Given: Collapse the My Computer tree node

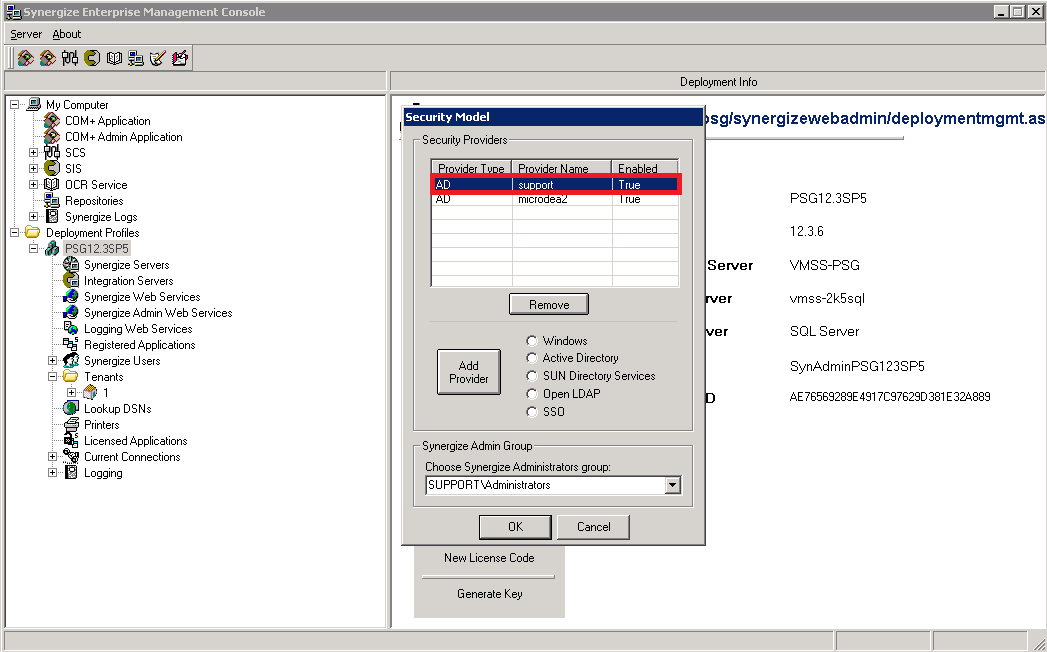Looking at the screenshot, I should tap(15, 105).
